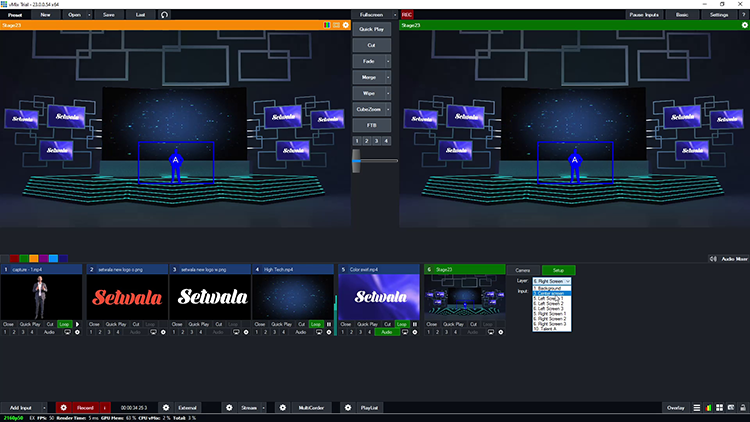Switch to the Camera tab
The height and width of the screenshot is (422, 750).
[523, 270]
